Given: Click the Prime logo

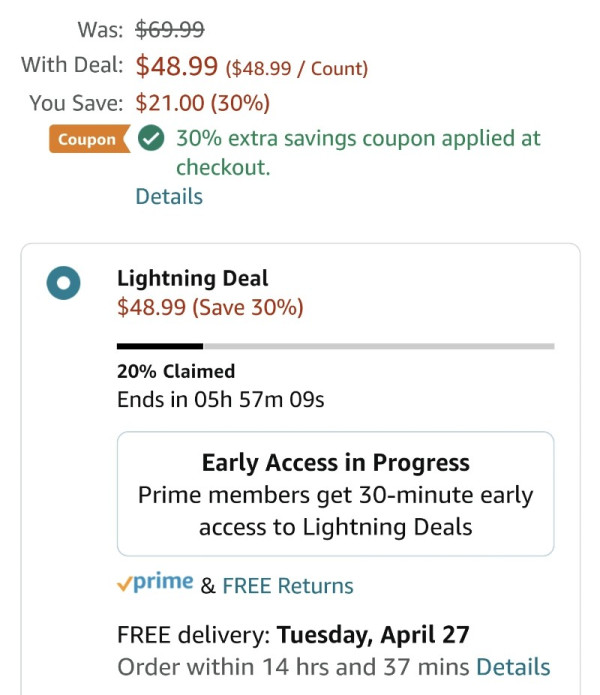Looking at the screenshot, I should tap(155, 582).
